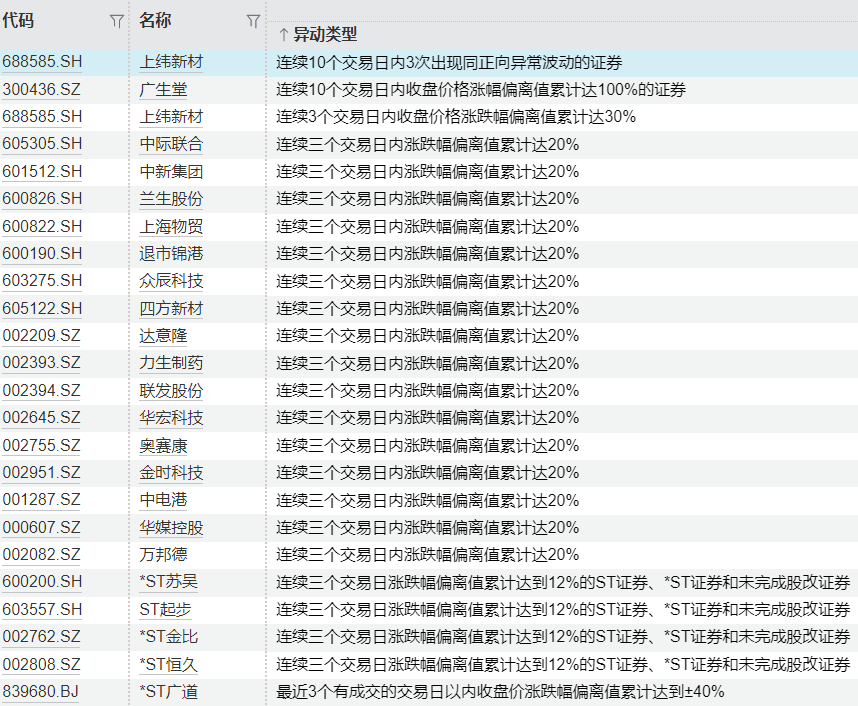Image resolution: width=858 pixels, height=706 pixels.
Task: Open stock name link 兰生股份
Action: pos(171,199)
